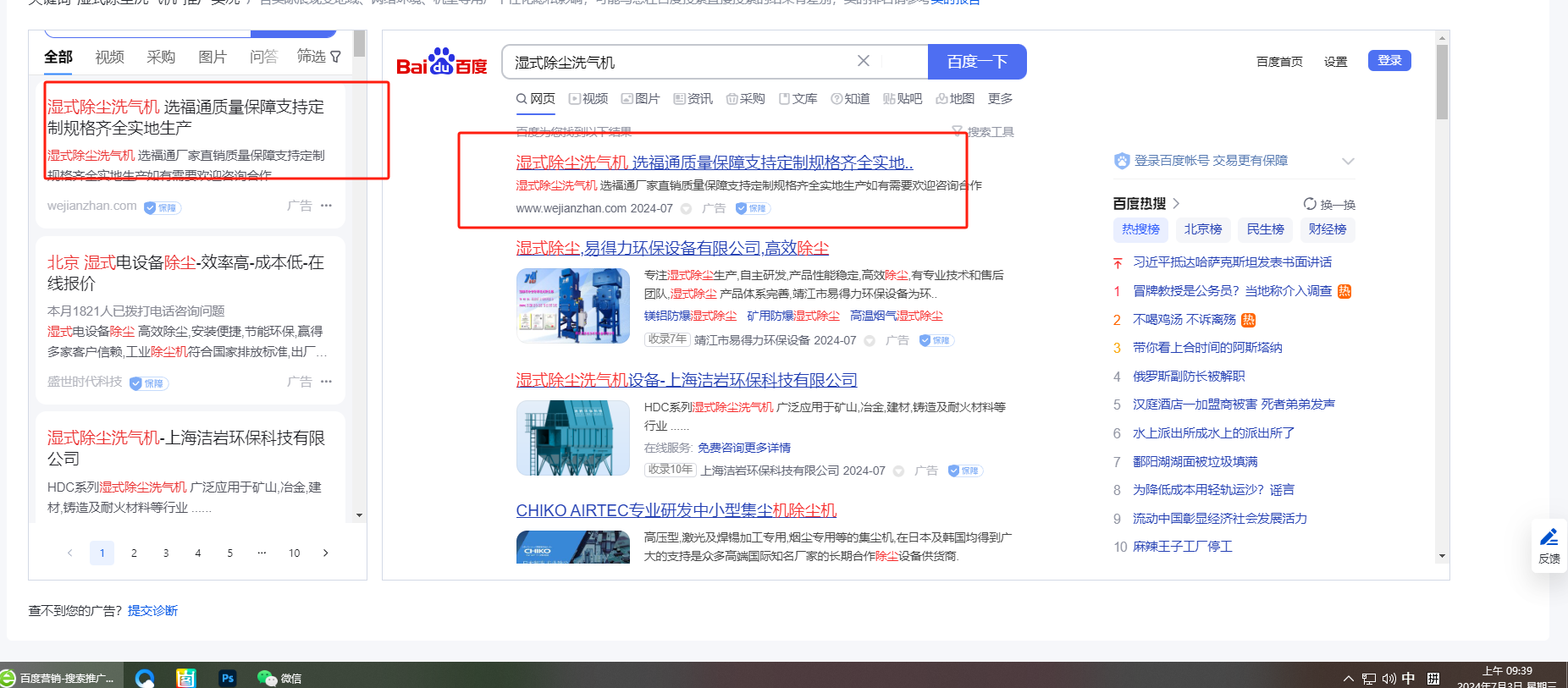Jump to page 10 of results
This screenshot has height=688, width=1568.
coord(294,553)
